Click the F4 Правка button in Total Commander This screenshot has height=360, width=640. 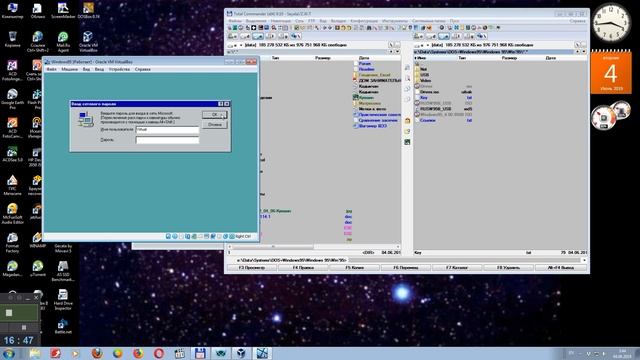pyautogui.click(x=303, y=268)
